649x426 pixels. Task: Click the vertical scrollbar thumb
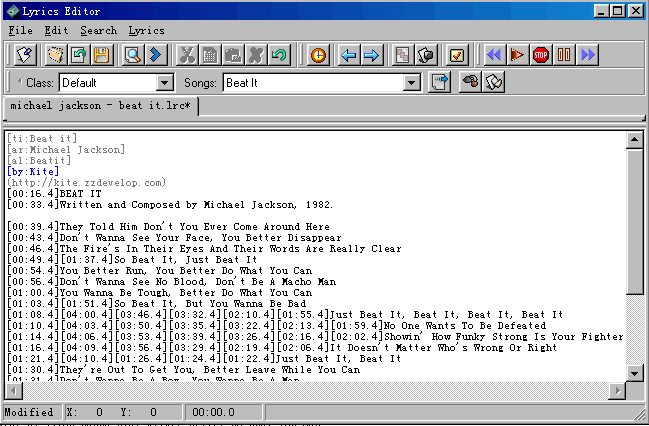click(635, 222)
